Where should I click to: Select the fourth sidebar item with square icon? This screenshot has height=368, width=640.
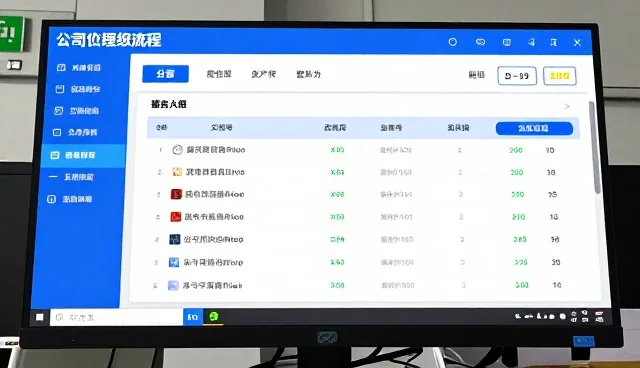(75, 133)
